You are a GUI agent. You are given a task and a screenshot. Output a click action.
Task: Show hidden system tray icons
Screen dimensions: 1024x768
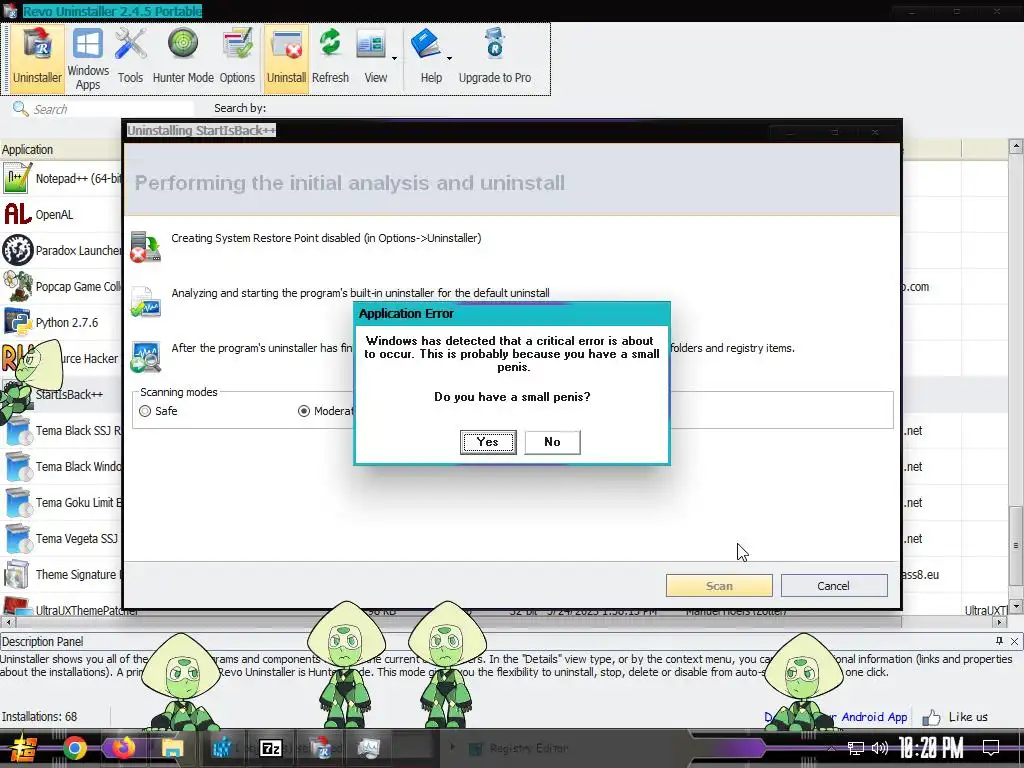tap(831, 748)
